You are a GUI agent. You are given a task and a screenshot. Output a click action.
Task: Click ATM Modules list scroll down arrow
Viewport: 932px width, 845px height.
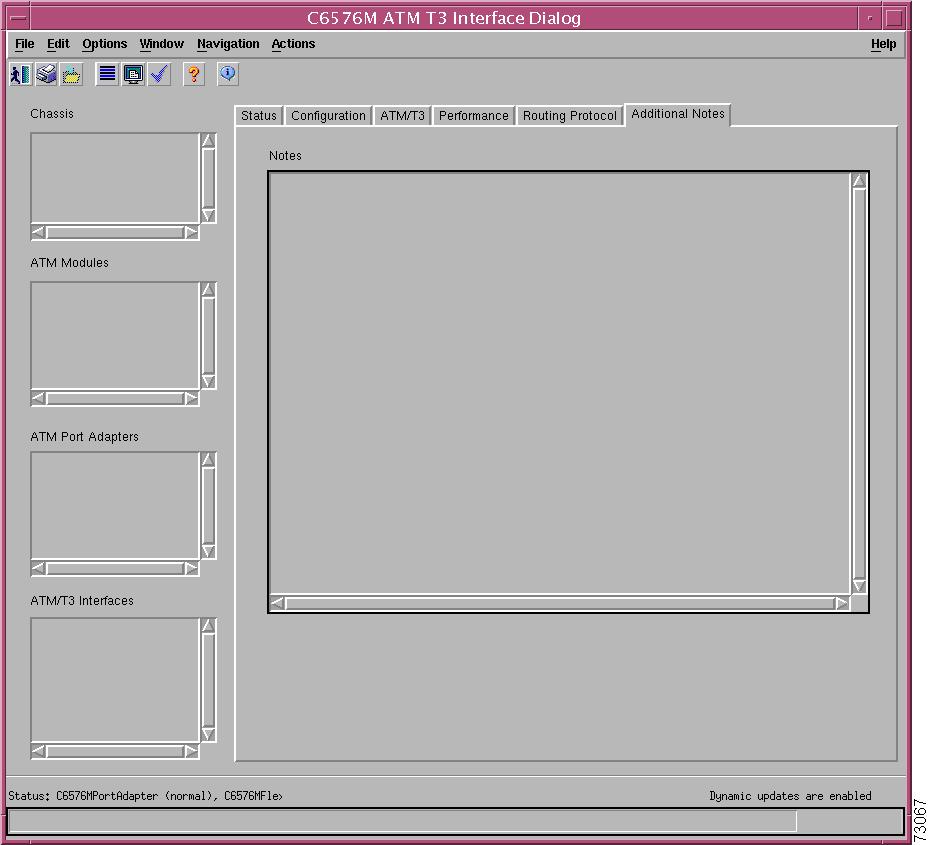pyautogui.click(x=208, y=381)
